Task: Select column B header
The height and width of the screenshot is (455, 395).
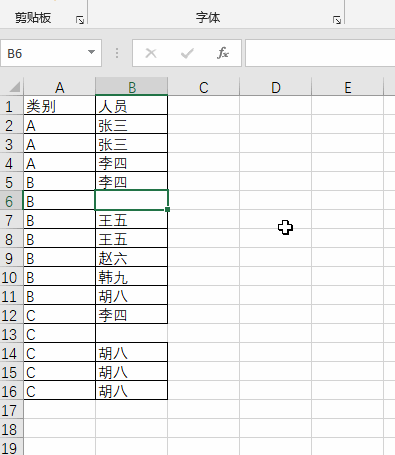Action: point(132,87)
